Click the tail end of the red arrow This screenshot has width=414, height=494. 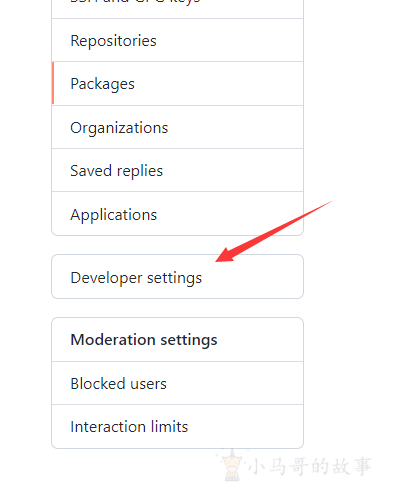pyautogui.click(x=328, y=203)
